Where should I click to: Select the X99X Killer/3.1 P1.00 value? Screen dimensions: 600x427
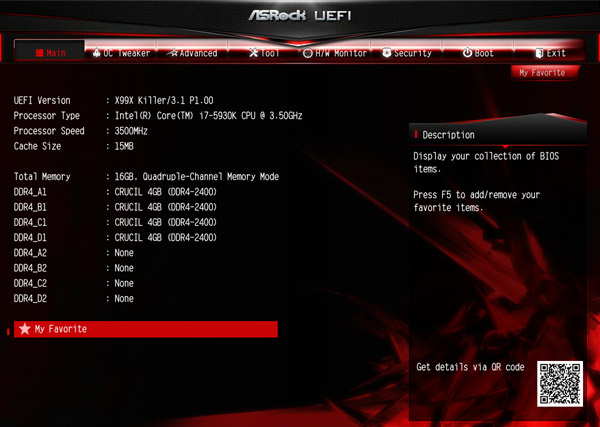point(164,101)
